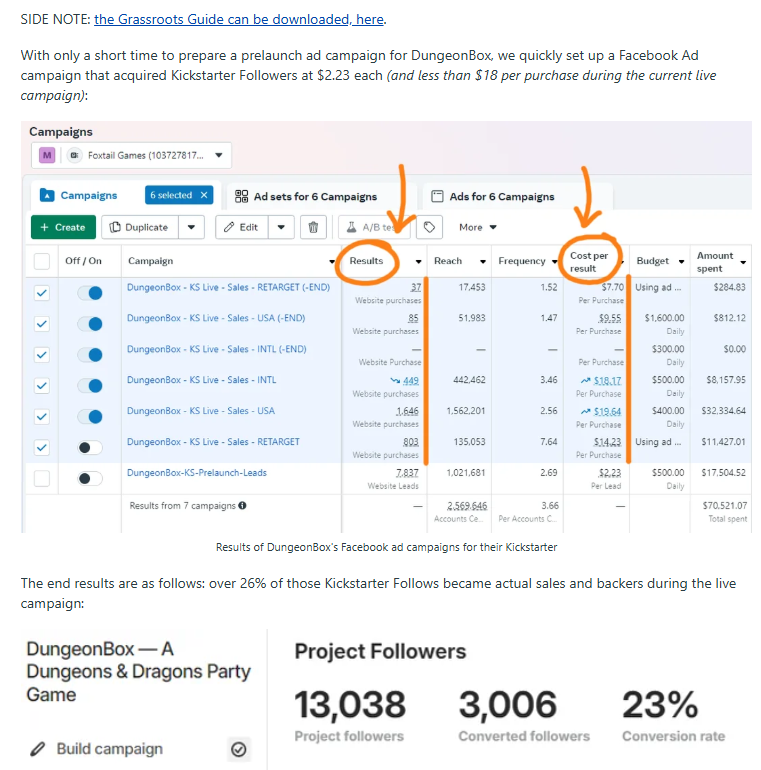The image size is (761, 770).
Task: Click the DungeonBox checkmark status icon
Action: pyautogui.click(x=238, y=749)
